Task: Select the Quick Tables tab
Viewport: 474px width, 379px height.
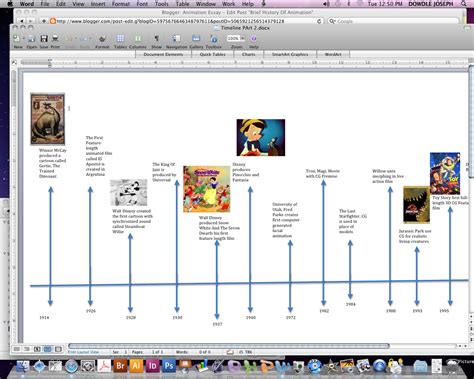Action: coord(213,54)
